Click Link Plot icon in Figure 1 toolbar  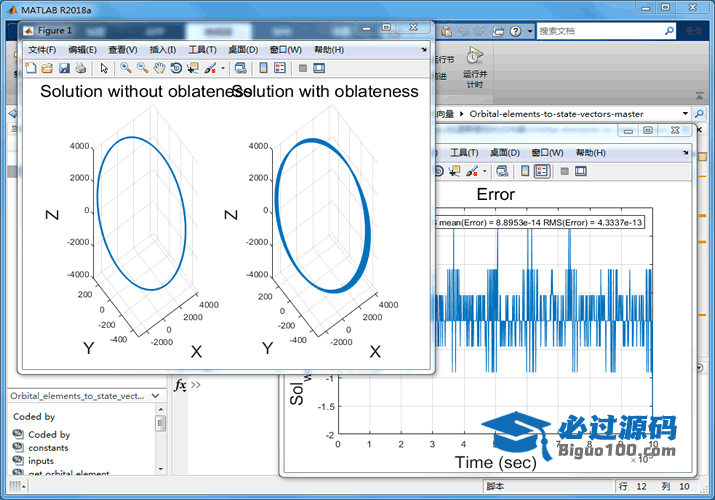click(x=240, y=68)
